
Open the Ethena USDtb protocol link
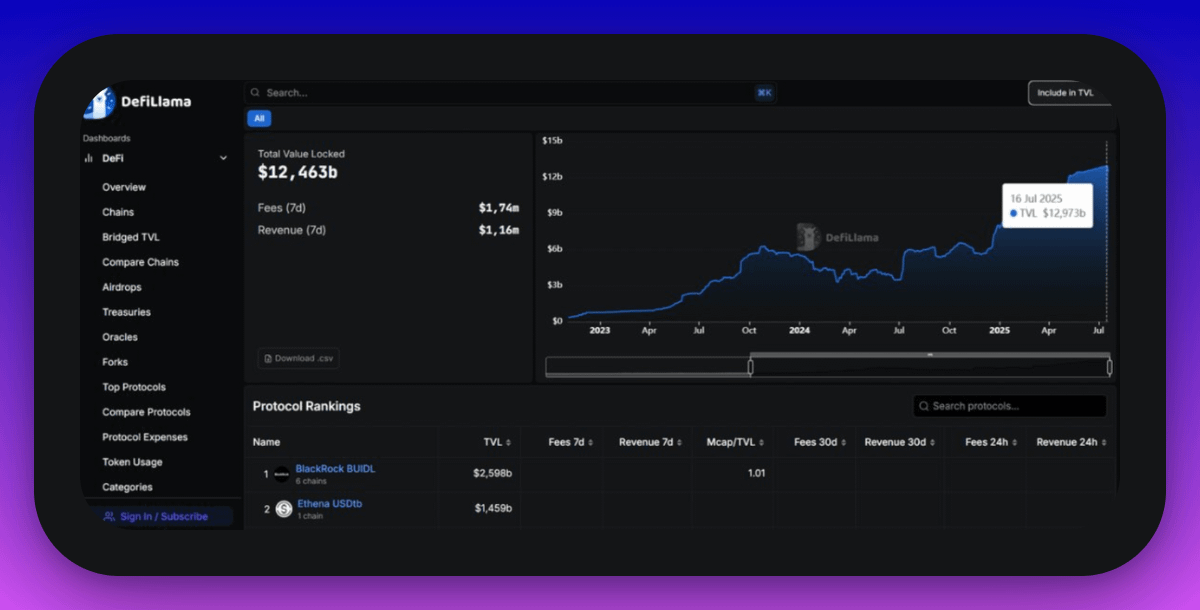(x=330, y=503)
